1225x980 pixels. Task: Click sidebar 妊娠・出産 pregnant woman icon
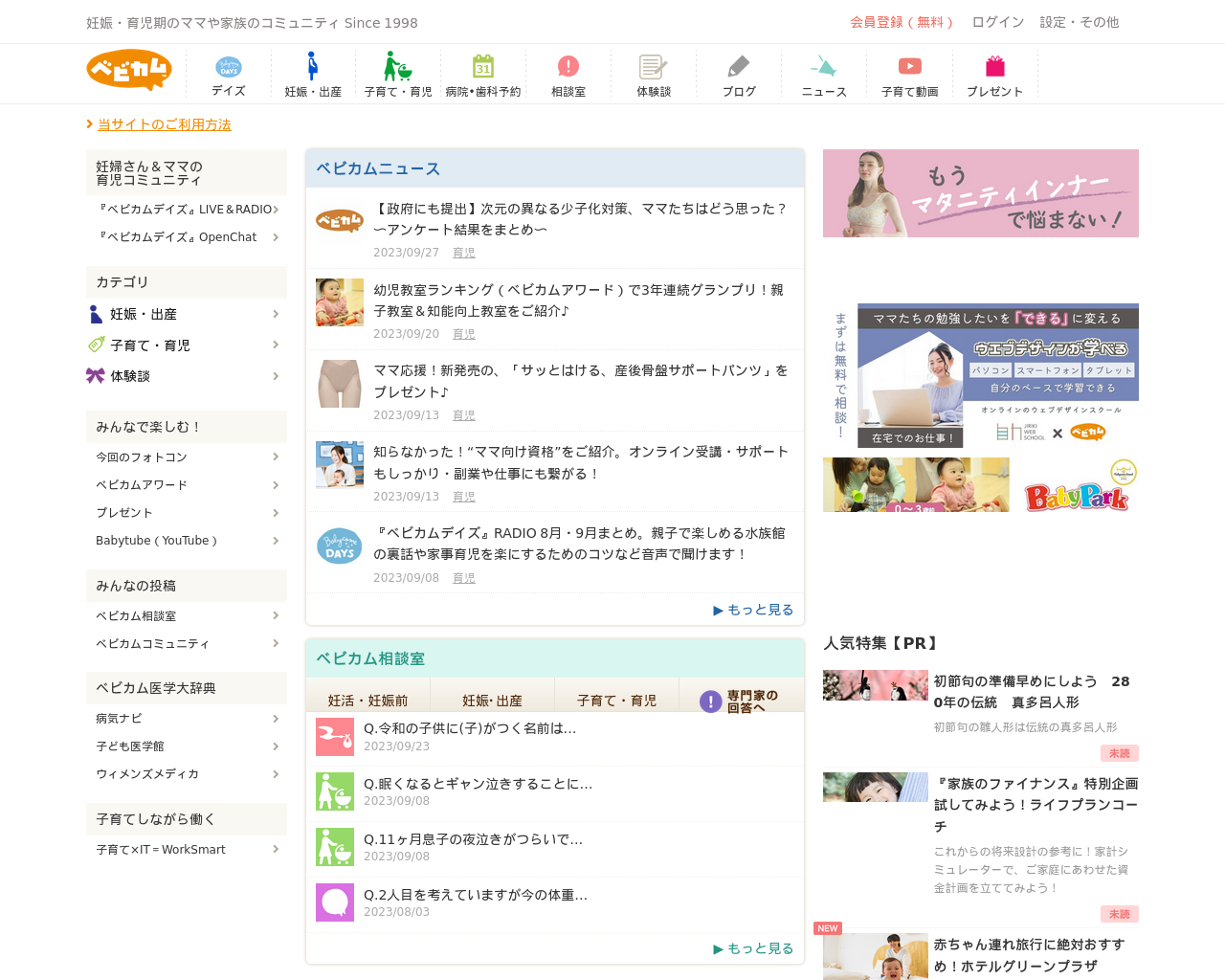coord(95,314)
